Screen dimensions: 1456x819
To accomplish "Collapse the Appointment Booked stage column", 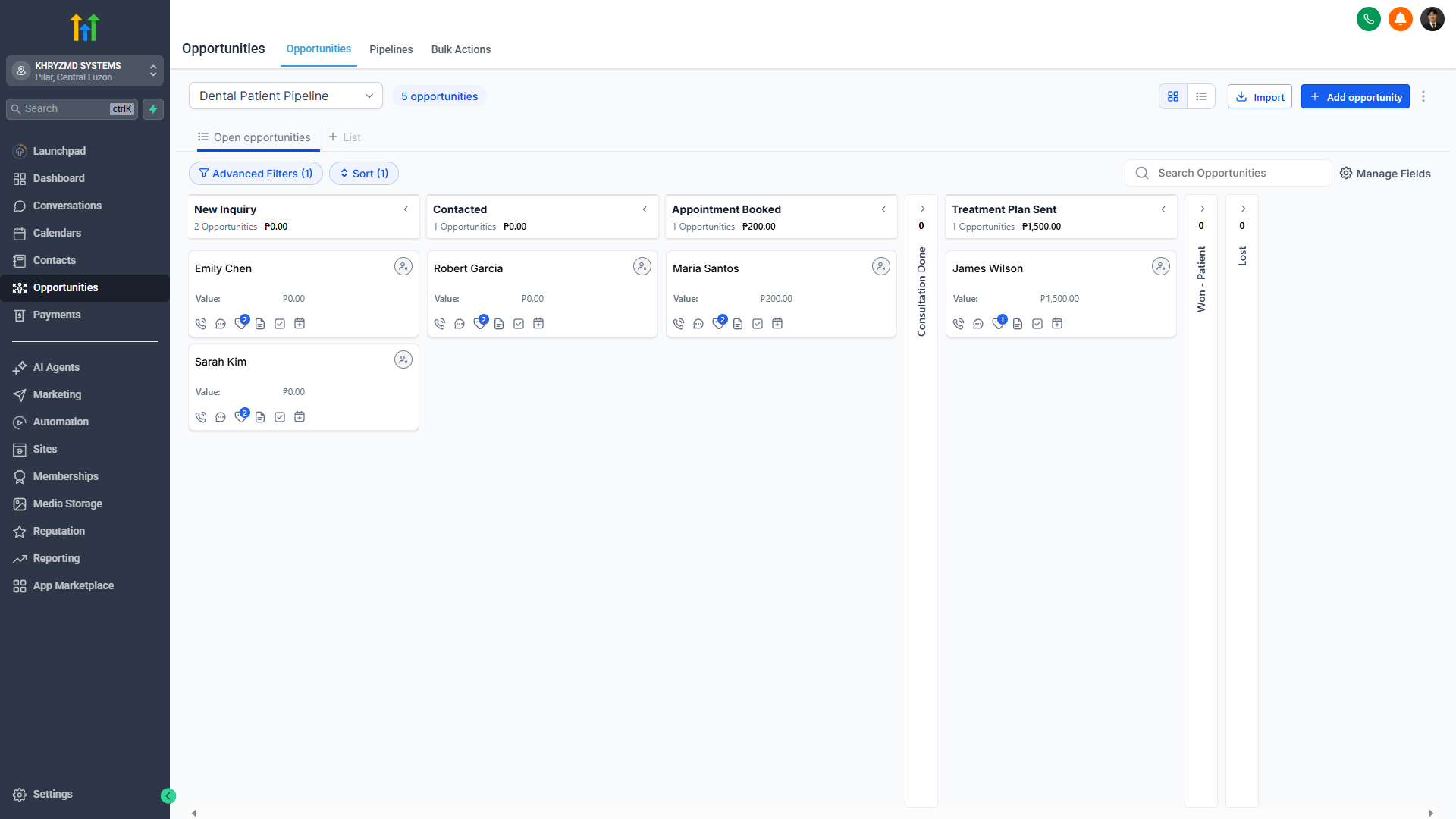I will [883, 209].
